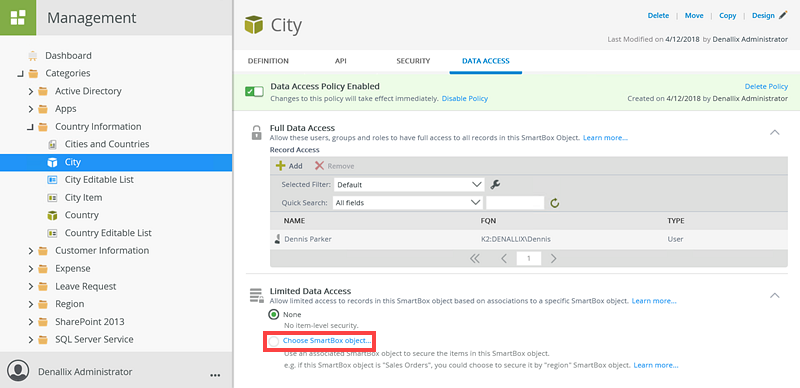Click the Dashboard easel icon
The height and width of the screenshot is (388, 800).
pyautogui.click(x=33, y=56)
